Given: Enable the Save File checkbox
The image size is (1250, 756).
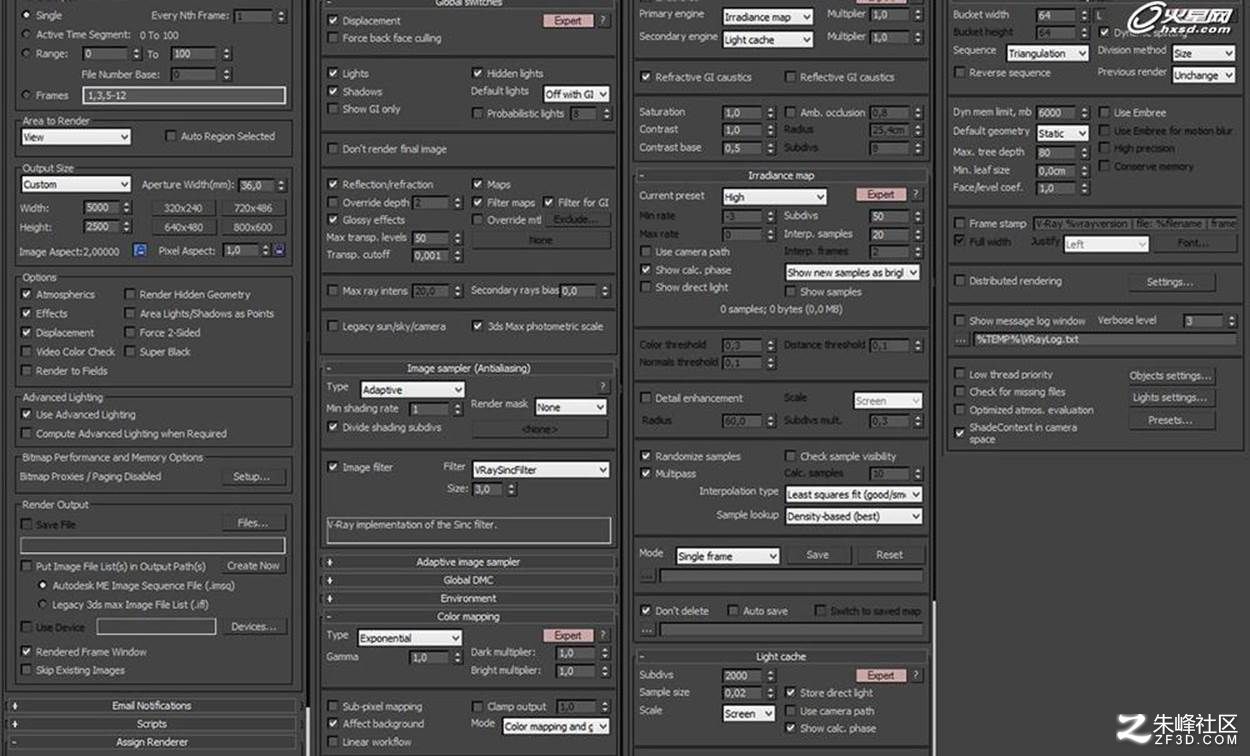Looking at the screenshot, I should (26, 524).
